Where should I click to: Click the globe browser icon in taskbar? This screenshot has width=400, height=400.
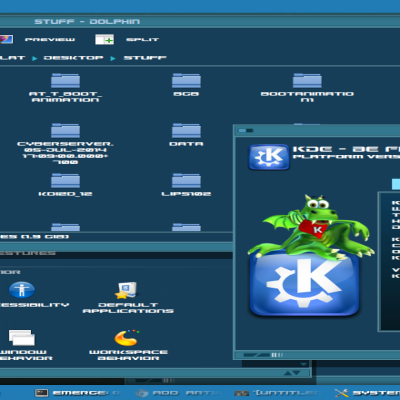(142, 393)
